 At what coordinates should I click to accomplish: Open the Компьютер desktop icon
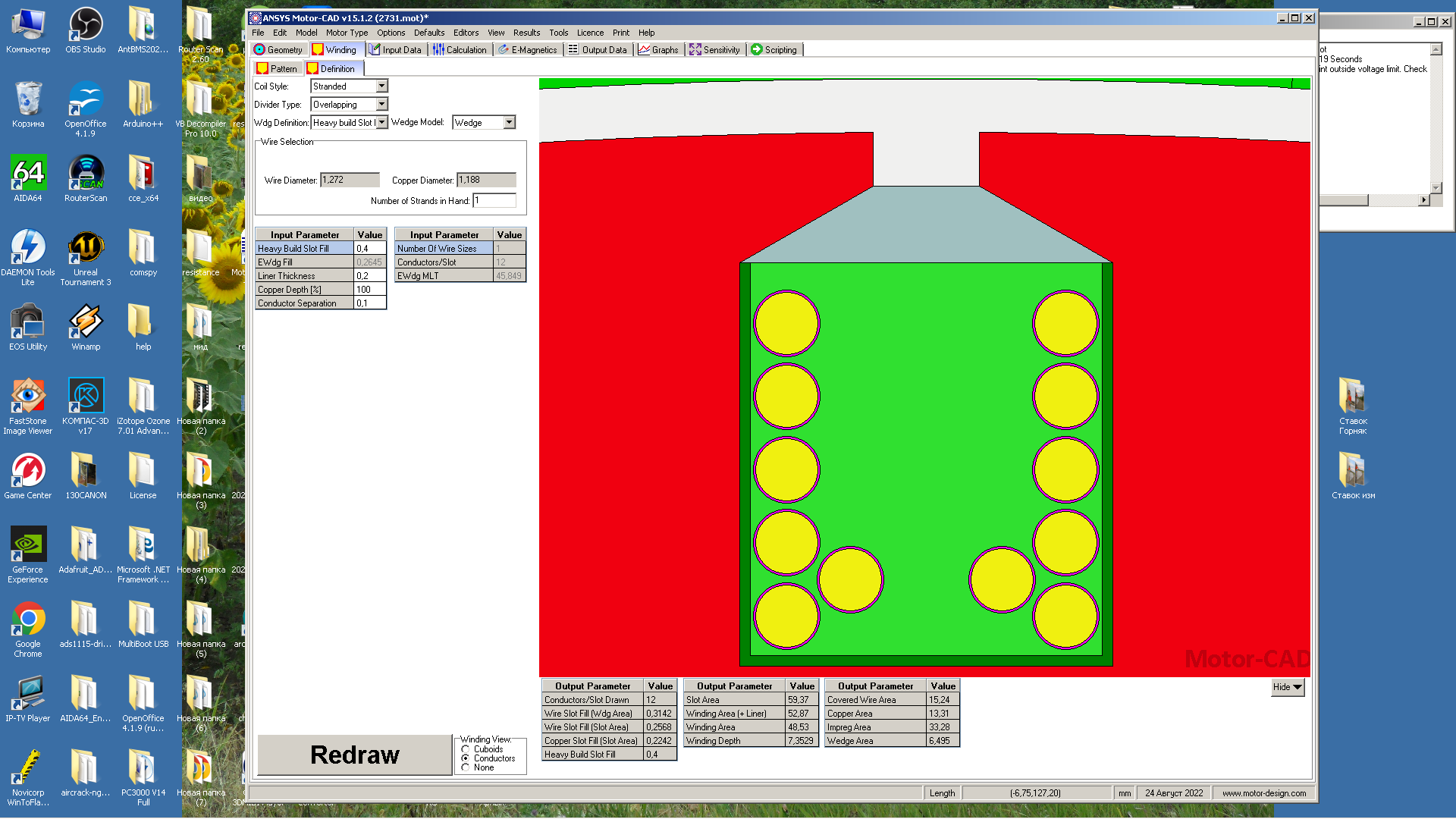pyautogui.click(x=28, y=31)
